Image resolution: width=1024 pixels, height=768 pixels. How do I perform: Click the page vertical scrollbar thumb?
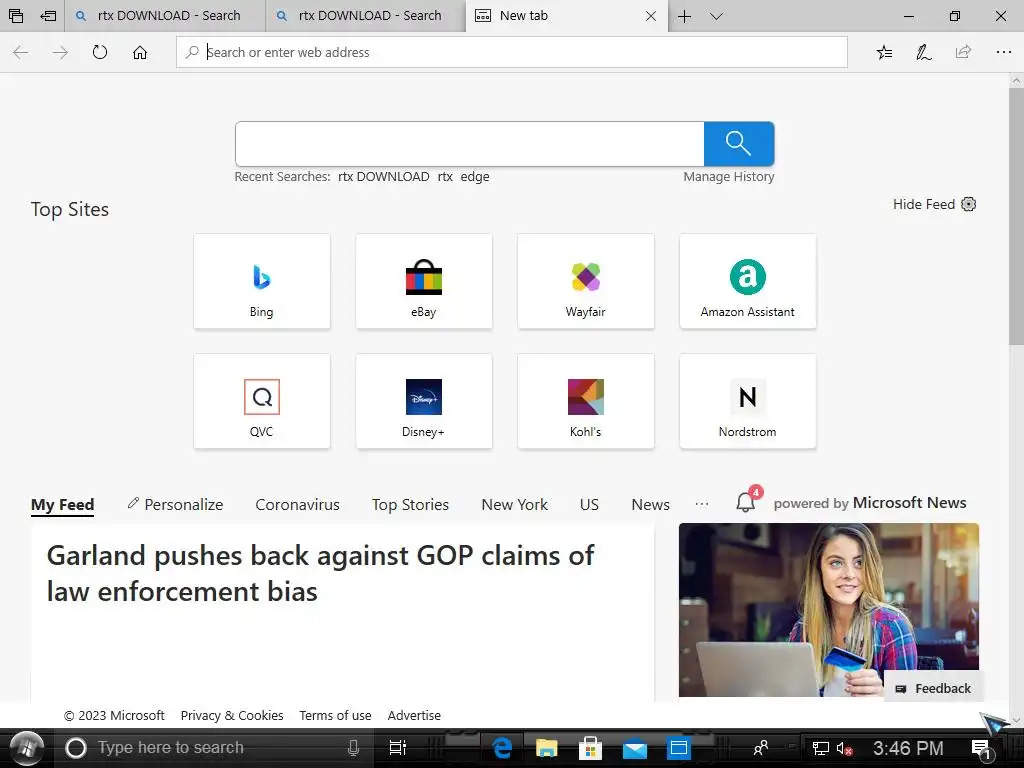pyautogui.click(x=1016, y=216)
